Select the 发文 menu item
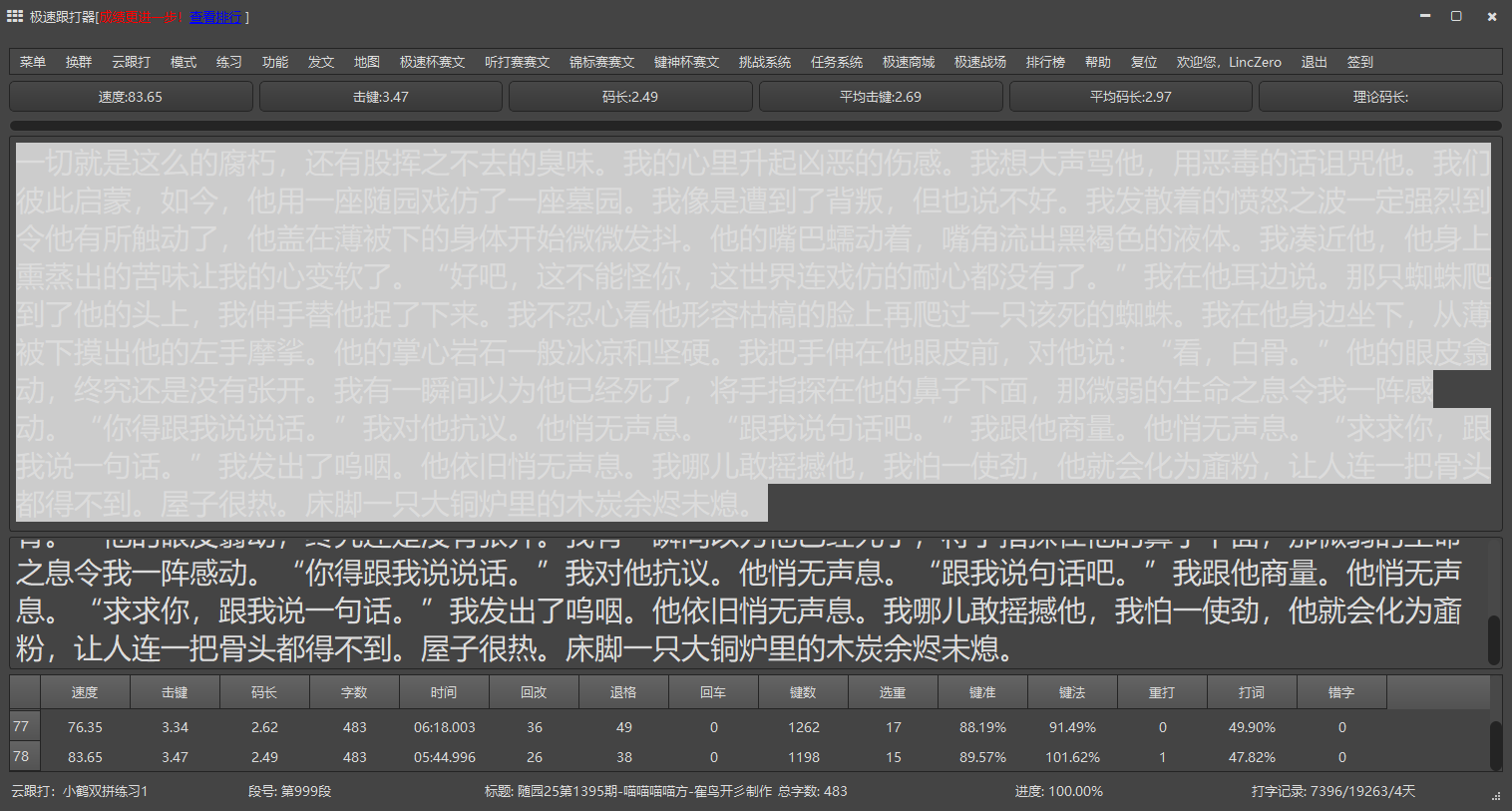Viewport: 1512px width, 811px height. pyautogui.click(x=321, y=62)
